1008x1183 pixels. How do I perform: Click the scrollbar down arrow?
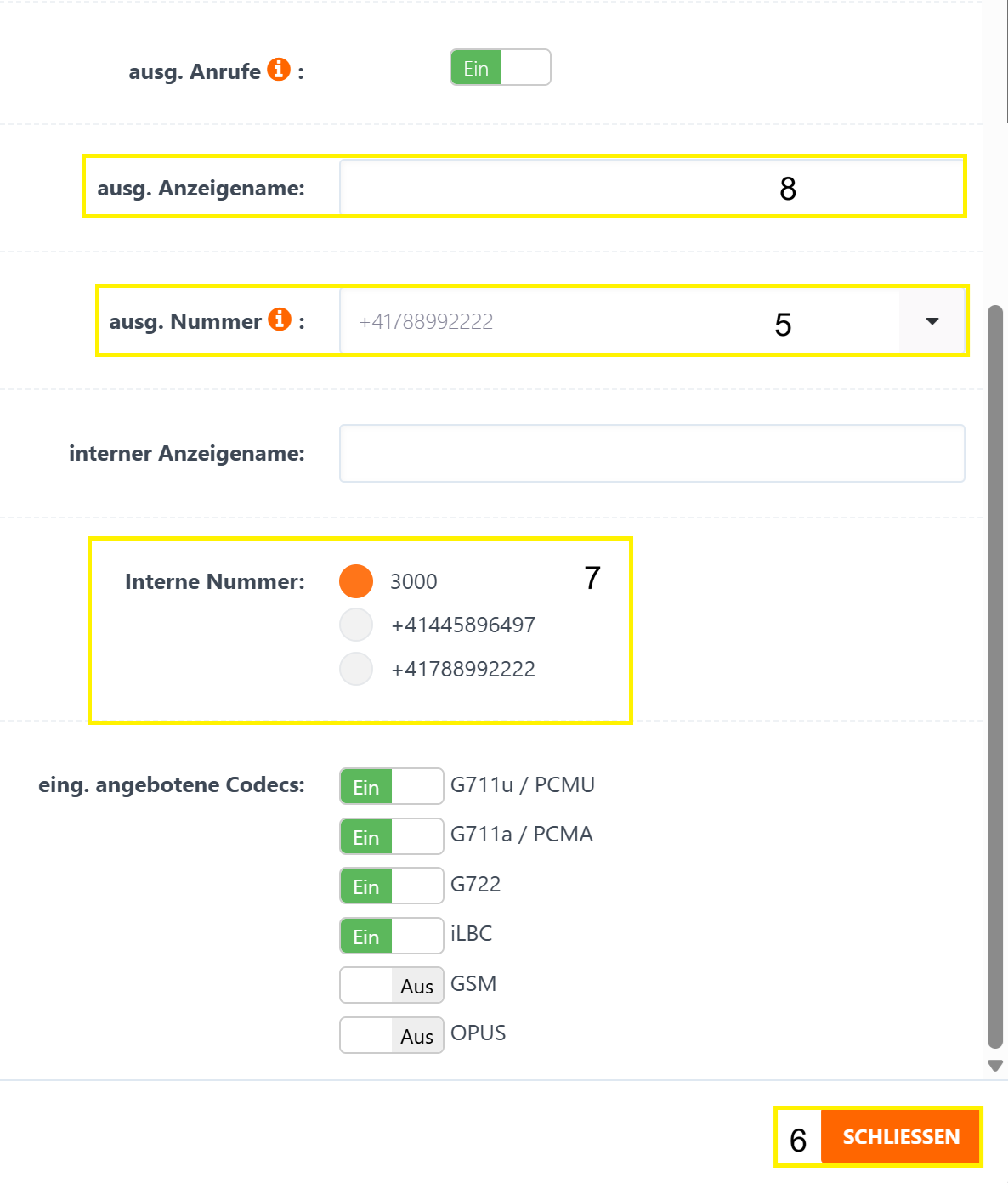[995, 1066]
